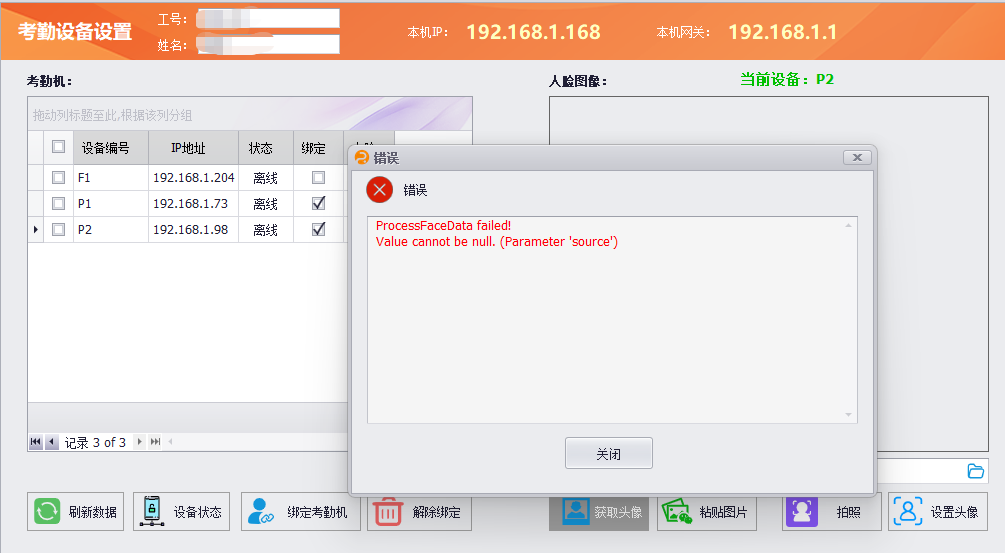This screenshot has width=1005, height=553.
Task: Click the 获取头像 portrait icon
Action: point(576,512)
